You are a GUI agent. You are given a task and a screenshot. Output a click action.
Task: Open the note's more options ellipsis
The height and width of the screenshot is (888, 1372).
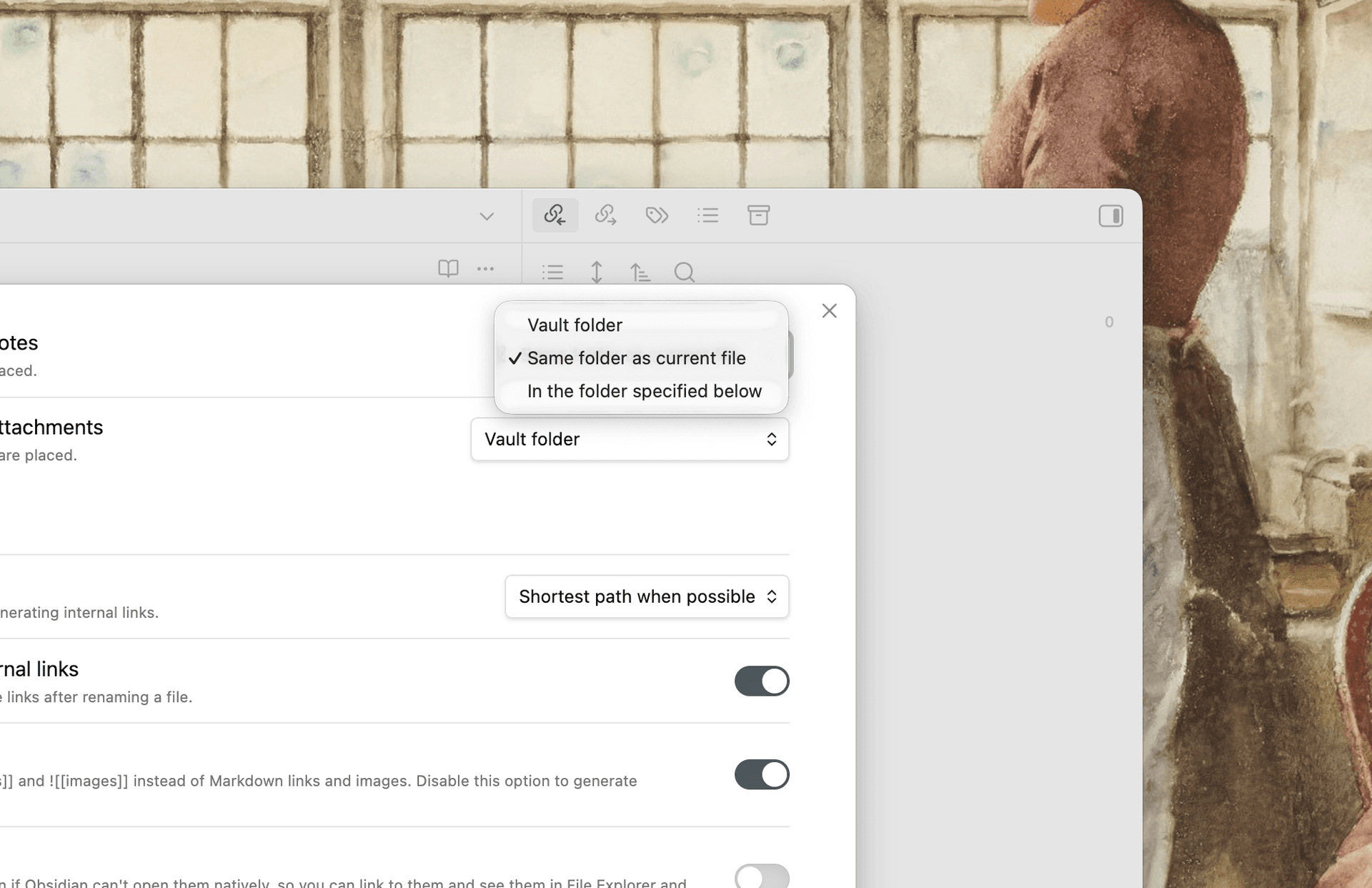pos(486,269)
